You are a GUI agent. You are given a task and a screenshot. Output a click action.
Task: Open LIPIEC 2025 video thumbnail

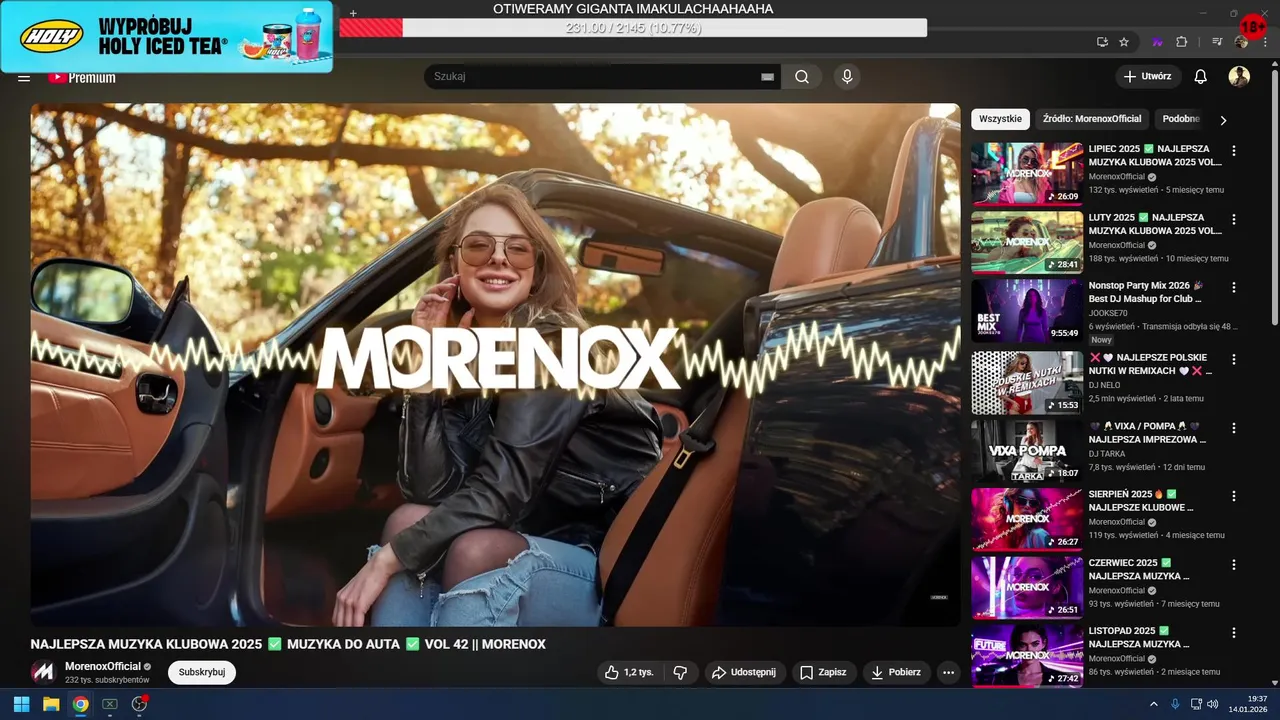click(1027, 174)
